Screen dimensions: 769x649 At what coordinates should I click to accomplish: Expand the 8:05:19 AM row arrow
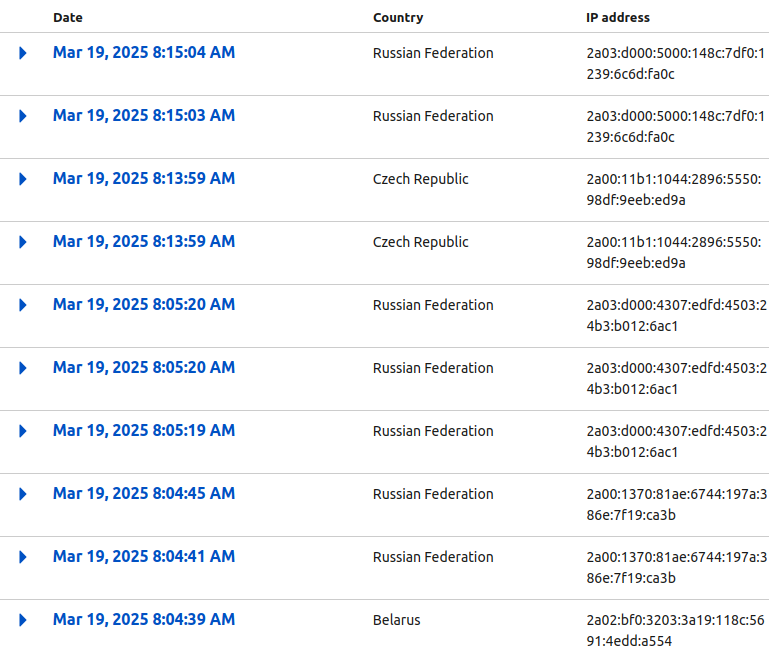pos(23,431)
